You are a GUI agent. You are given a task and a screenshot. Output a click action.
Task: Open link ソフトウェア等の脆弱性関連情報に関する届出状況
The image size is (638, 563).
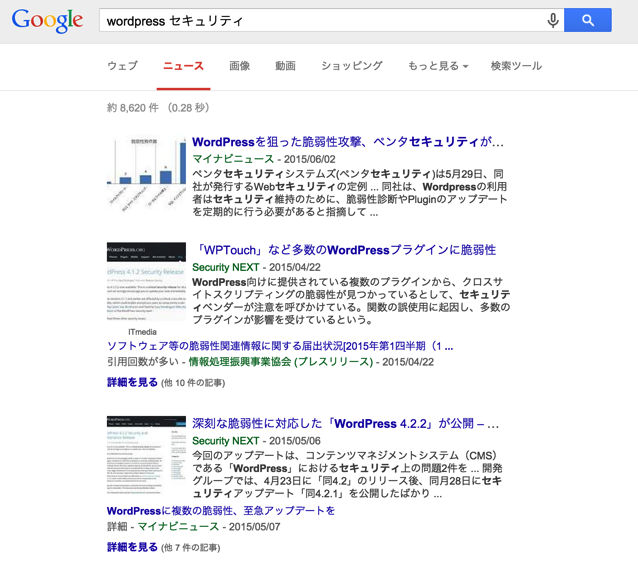280,346
